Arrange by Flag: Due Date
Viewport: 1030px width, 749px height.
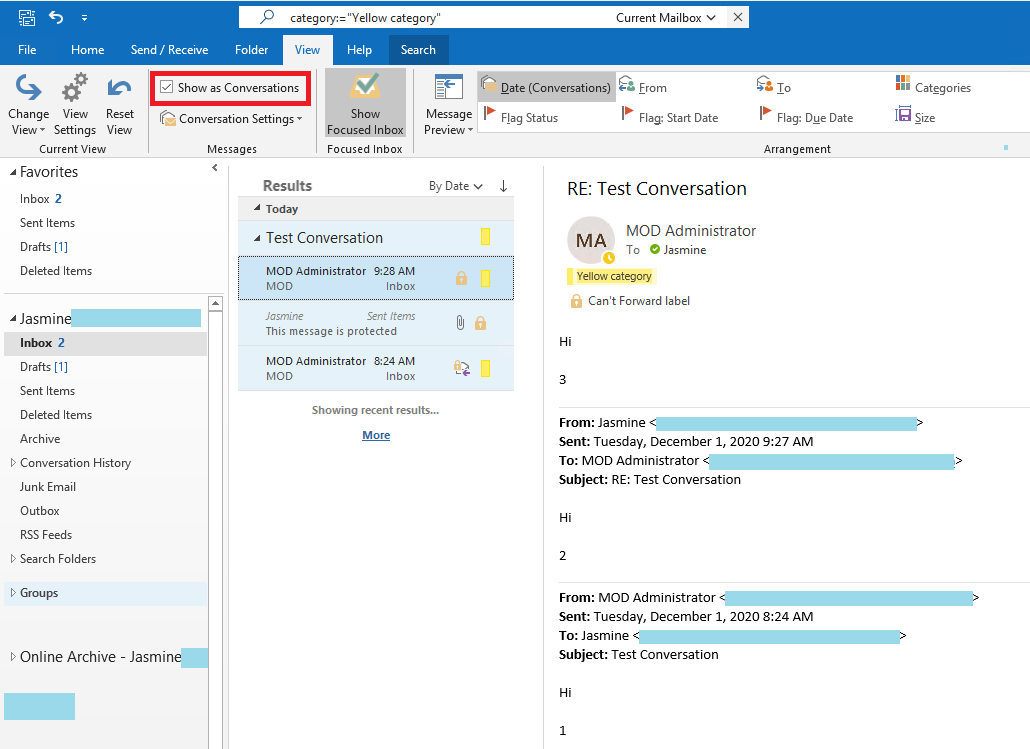click(x=806, y=118)
